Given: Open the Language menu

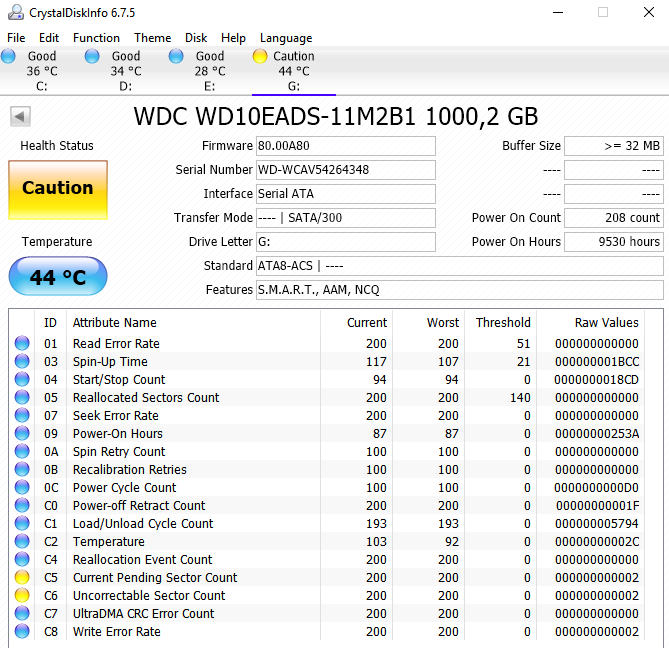Looking at the screenshot, I should [286, 38].
